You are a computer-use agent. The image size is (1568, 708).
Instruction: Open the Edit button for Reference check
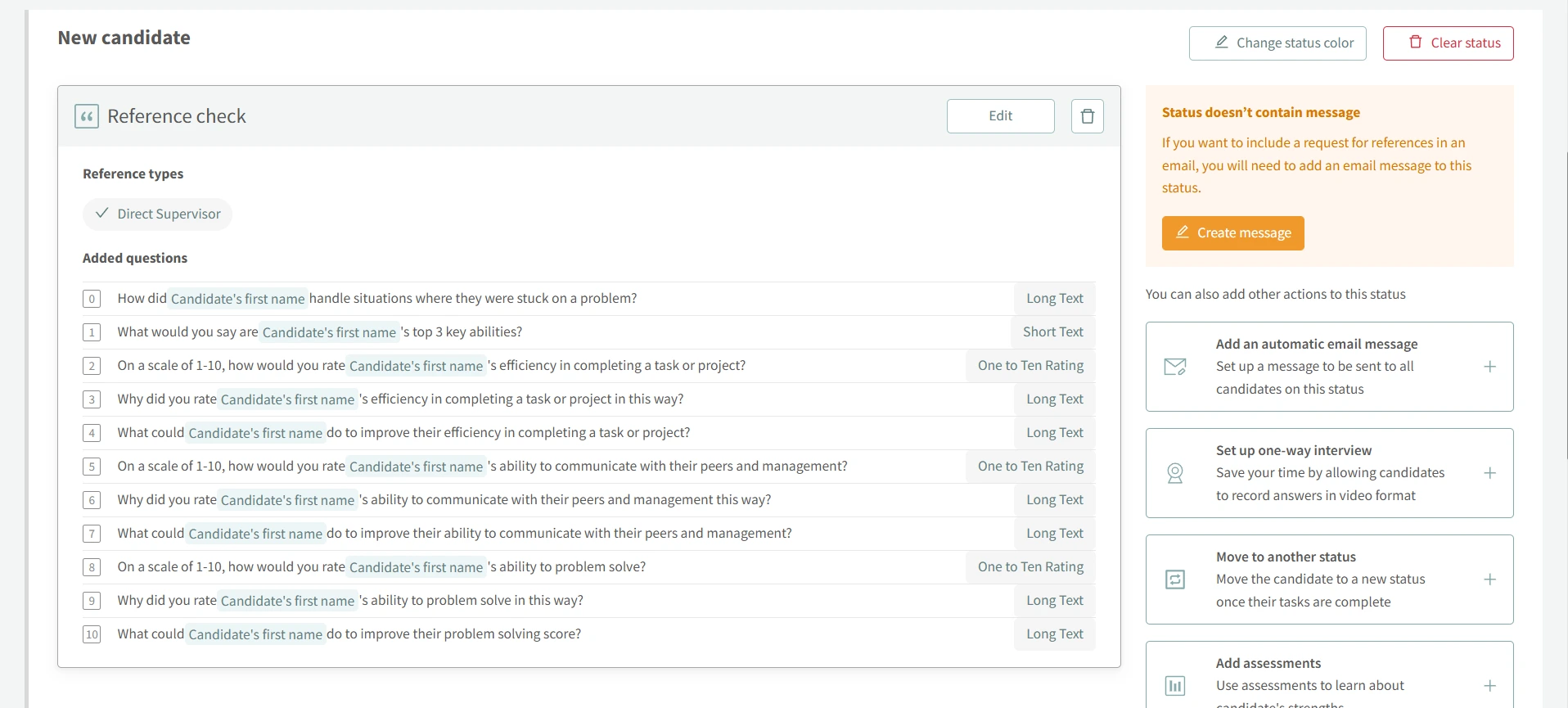click(x=1000, y=116)
